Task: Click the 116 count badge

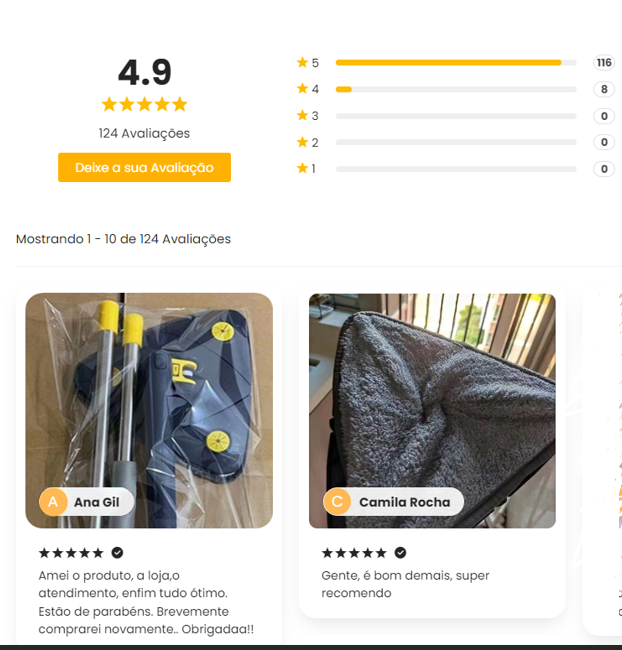Action: tap(604, 63)
